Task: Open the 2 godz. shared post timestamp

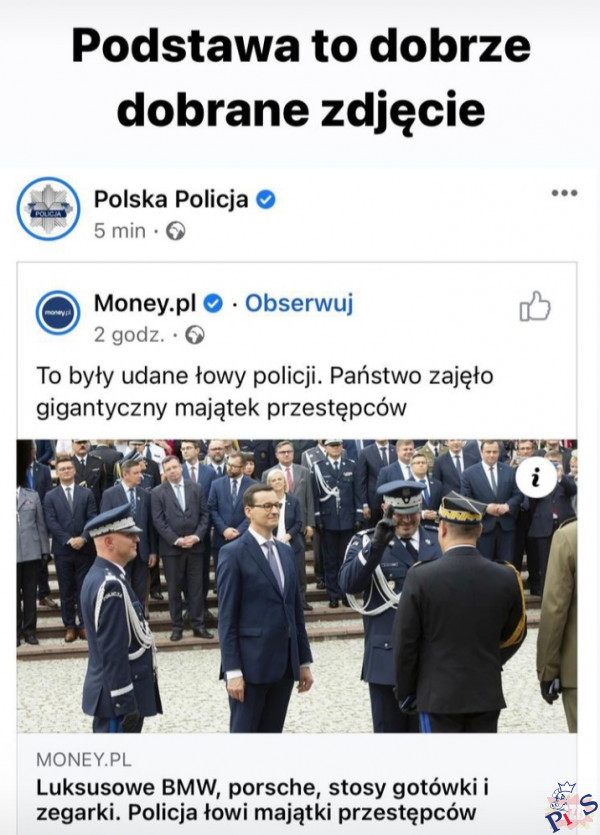Action: pyautogui.click(x=129, y=335)
